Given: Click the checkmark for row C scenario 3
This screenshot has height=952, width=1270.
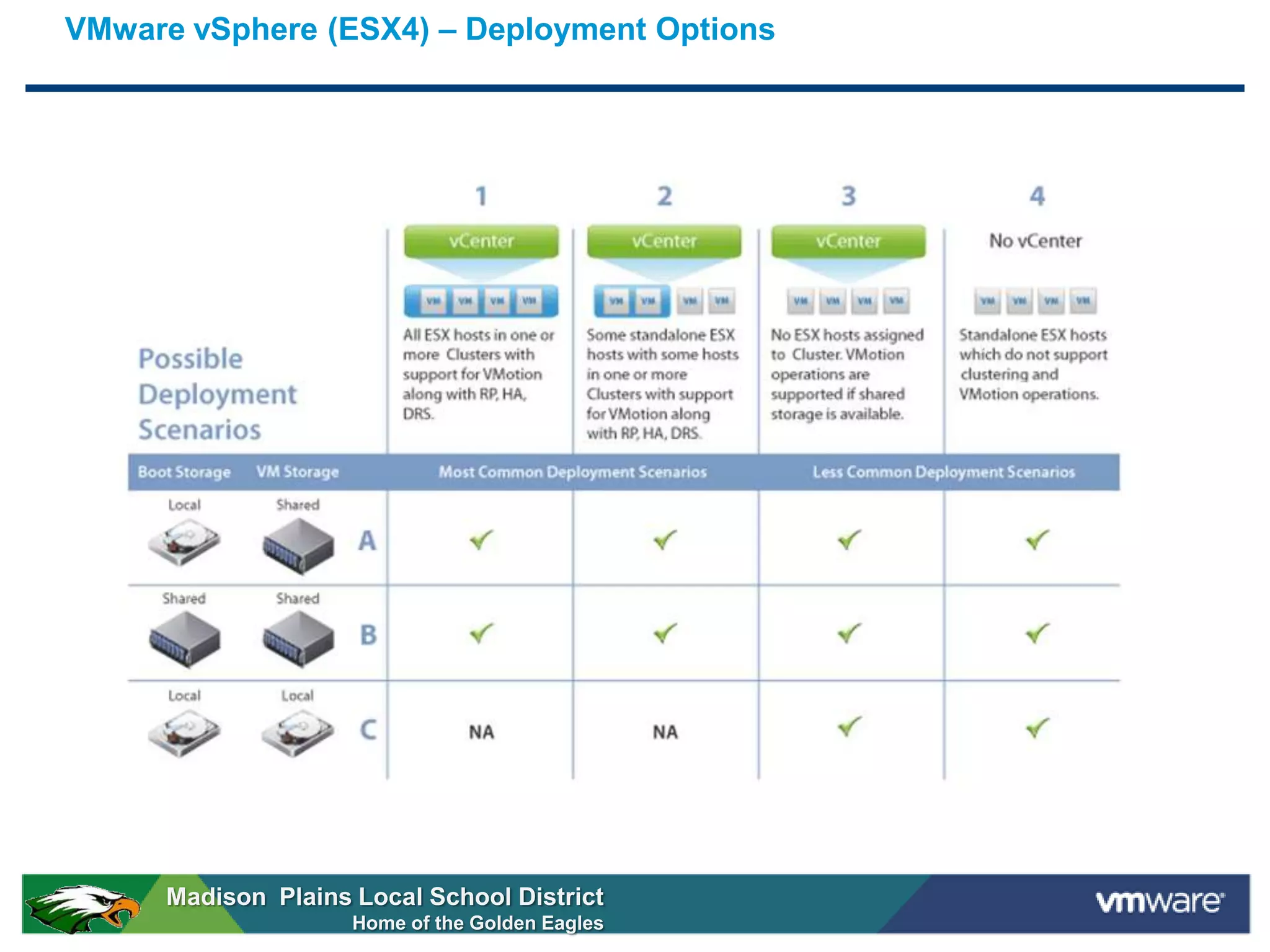Looking at the screenshot, I should [850, 726].
